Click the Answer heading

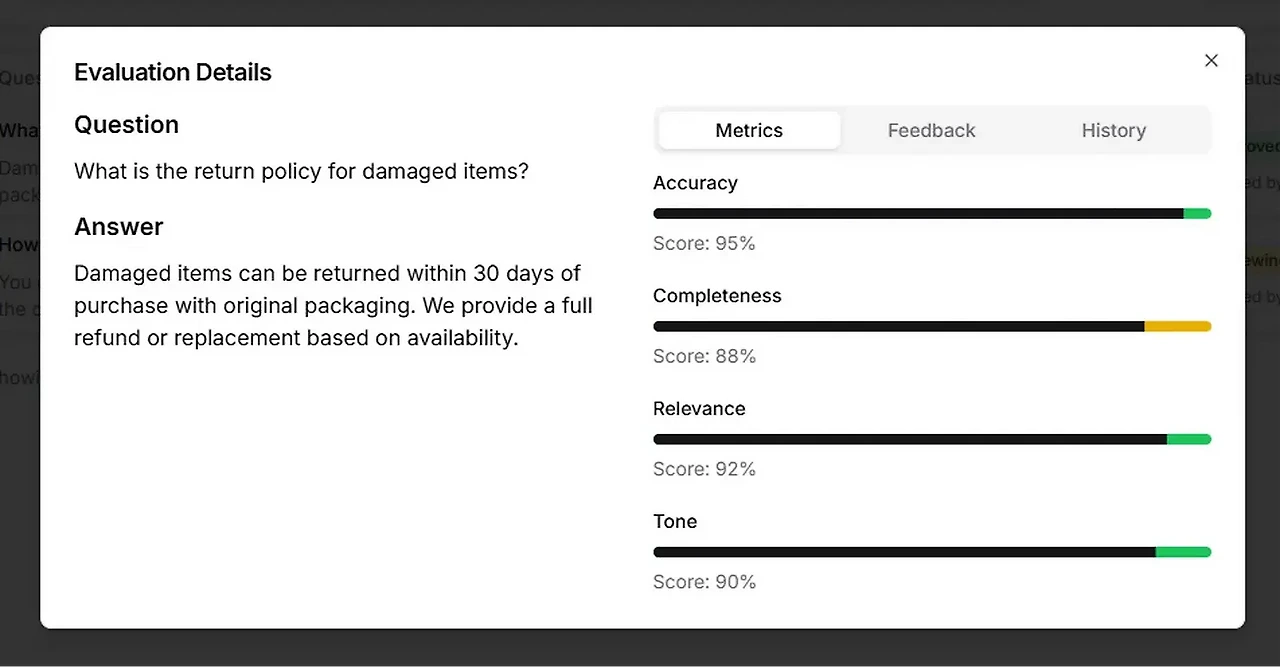pyautogui.click(x=118, y=227)
